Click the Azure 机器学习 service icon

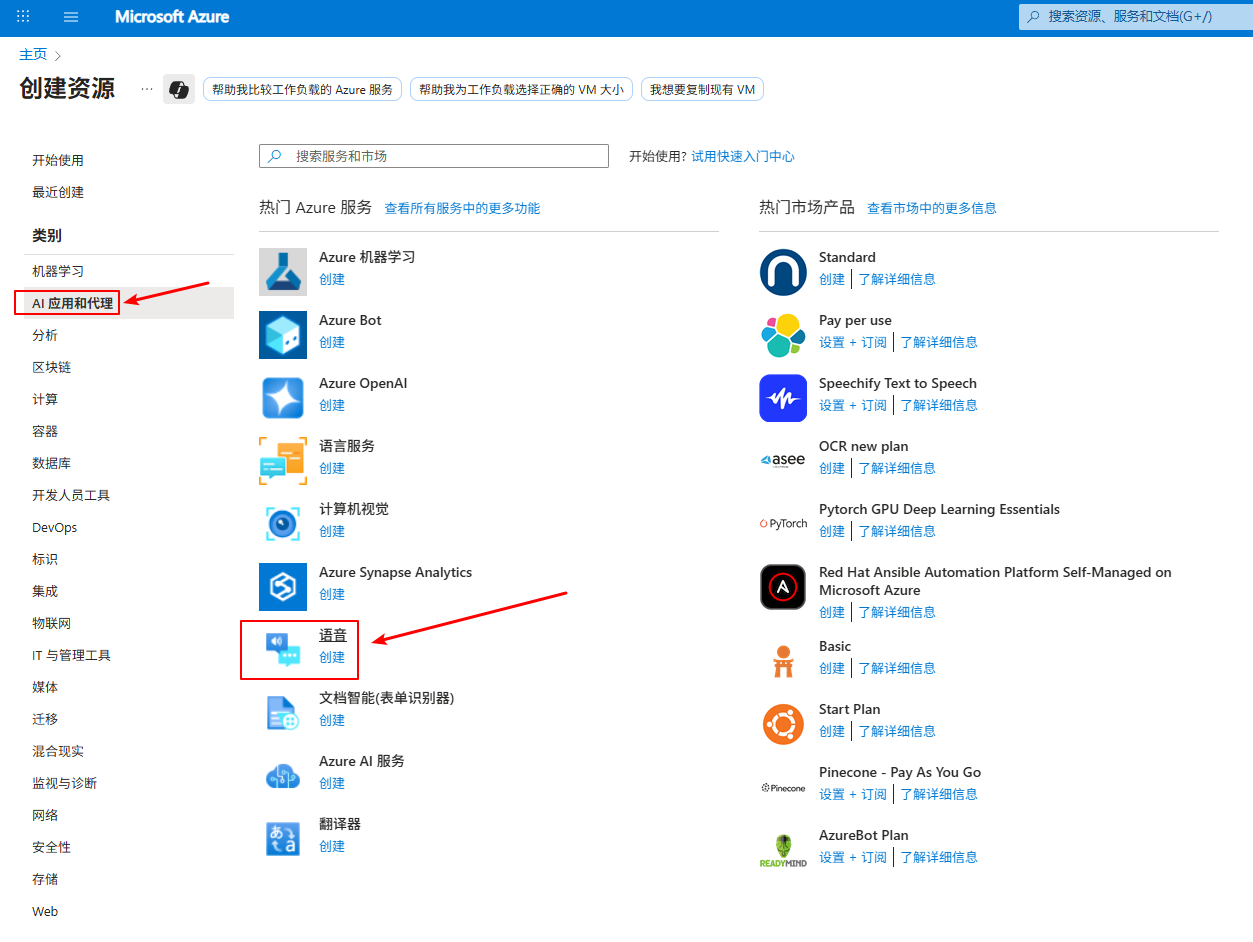click(x=283, y=272)
